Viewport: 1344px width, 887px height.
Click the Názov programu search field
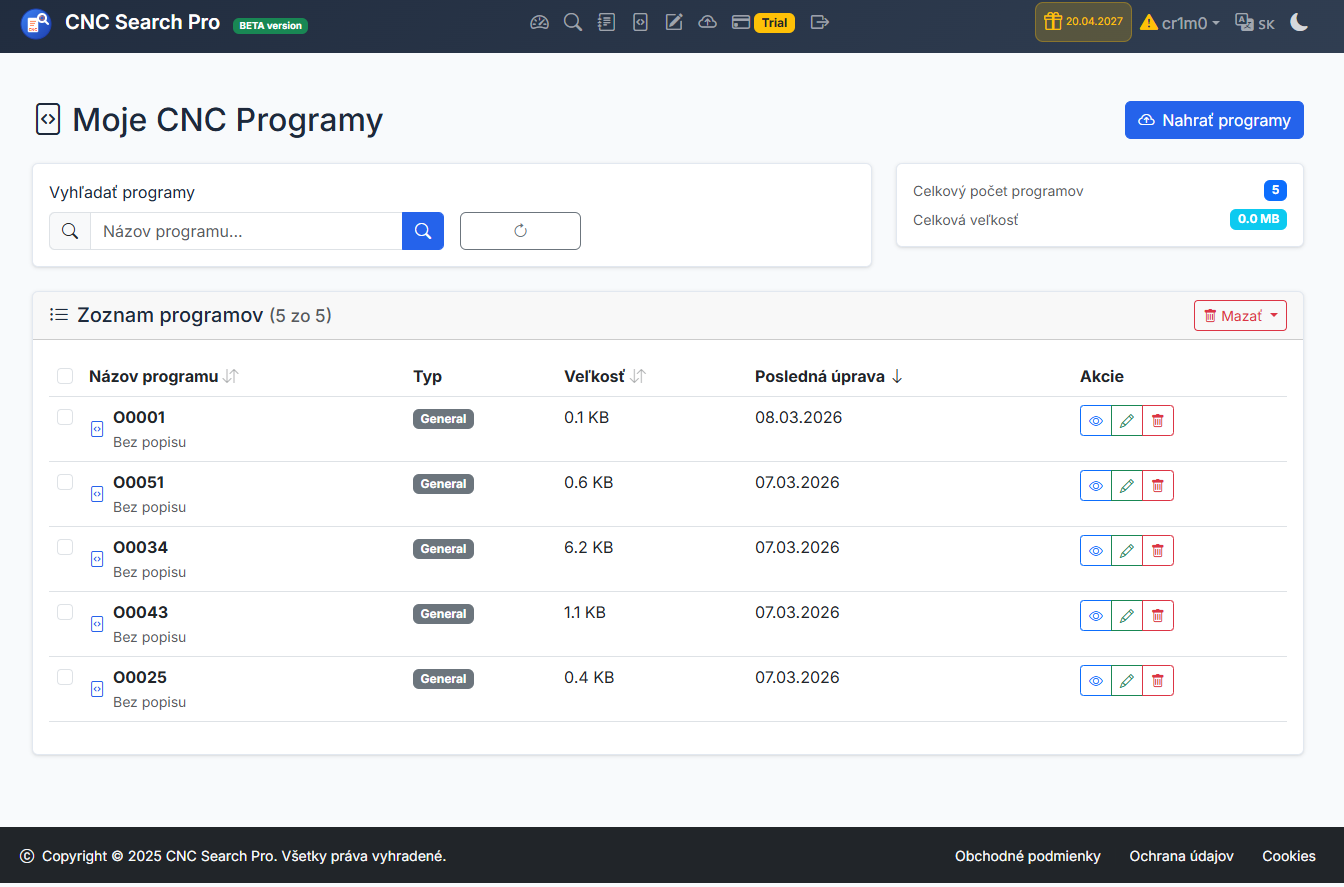(246, 231)
